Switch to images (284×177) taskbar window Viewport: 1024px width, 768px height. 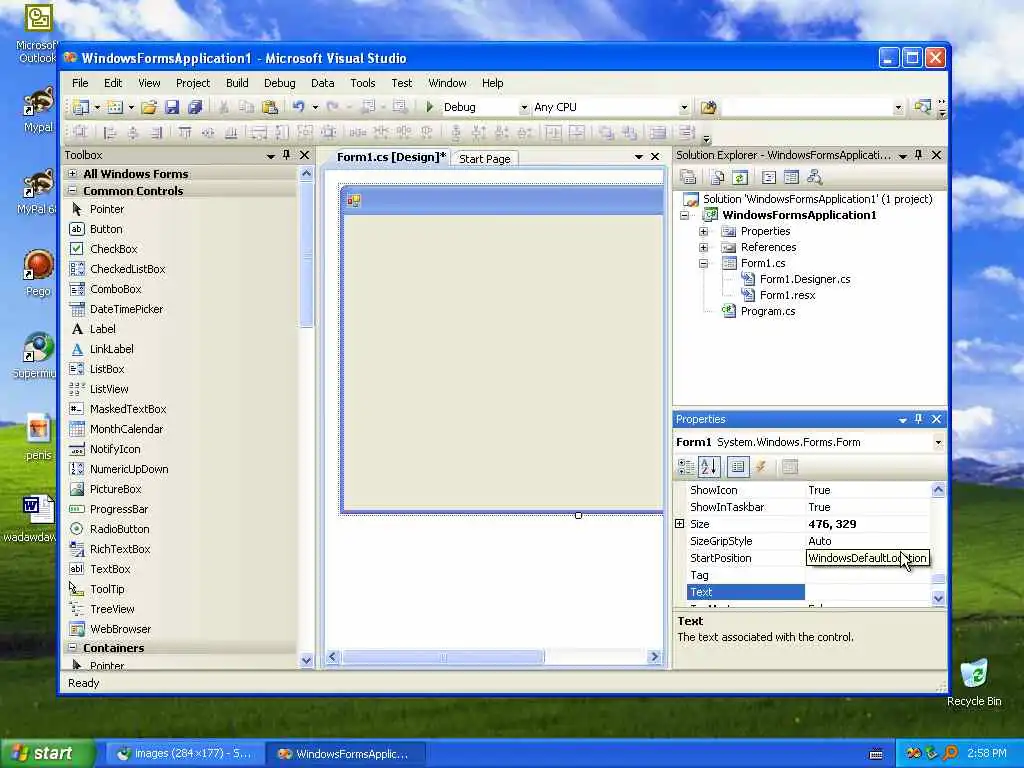pyautogui.click(x=185, y=754)
